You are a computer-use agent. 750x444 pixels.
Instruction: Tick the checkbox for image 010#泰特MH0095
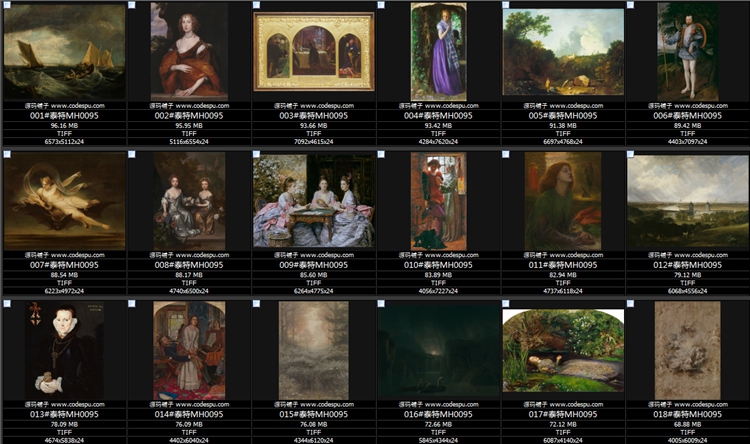[x=381, y=154]
